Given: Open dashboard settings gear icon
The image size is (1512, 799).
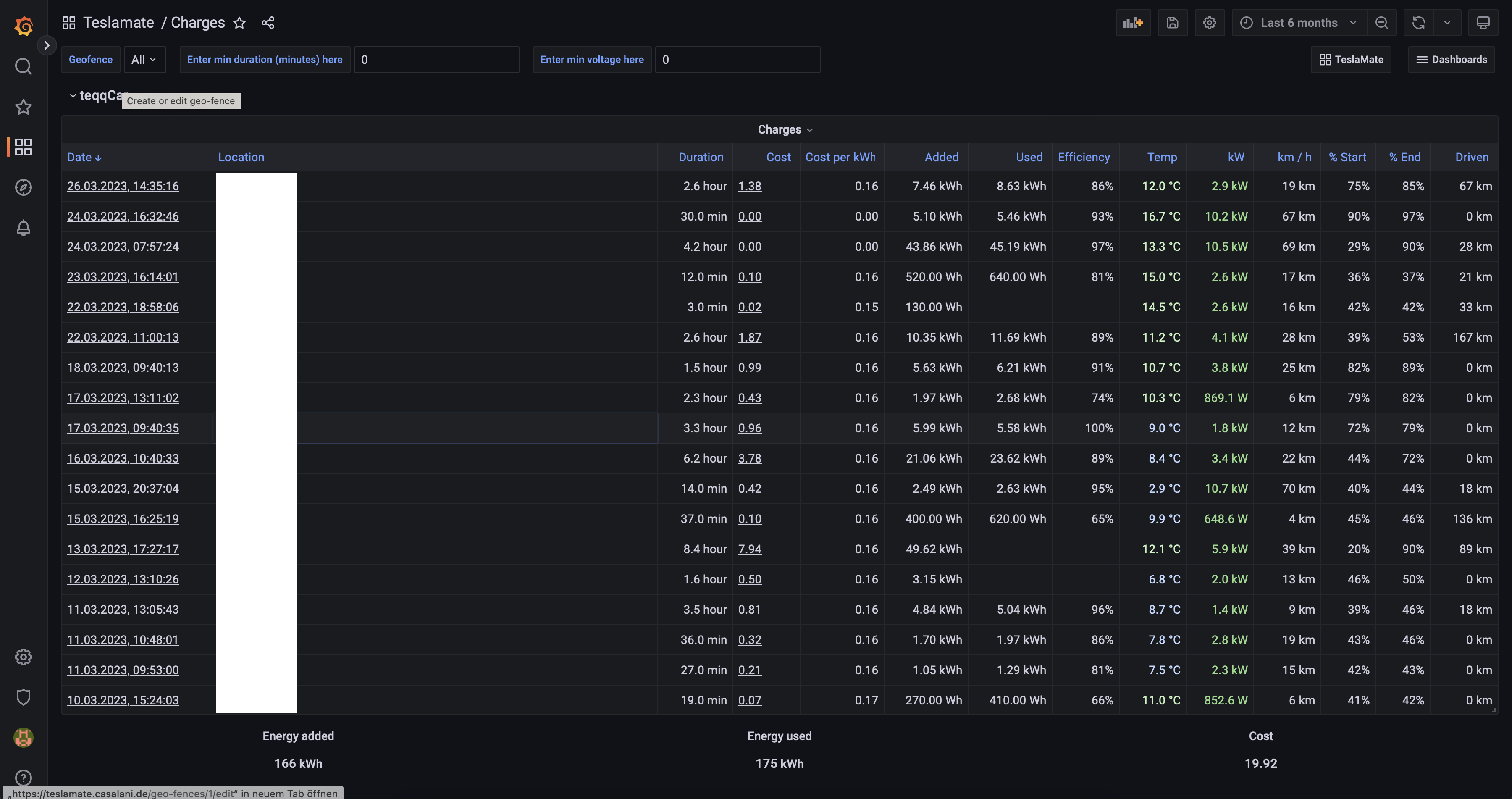Looking at the screenshot, I should 1209,23.
